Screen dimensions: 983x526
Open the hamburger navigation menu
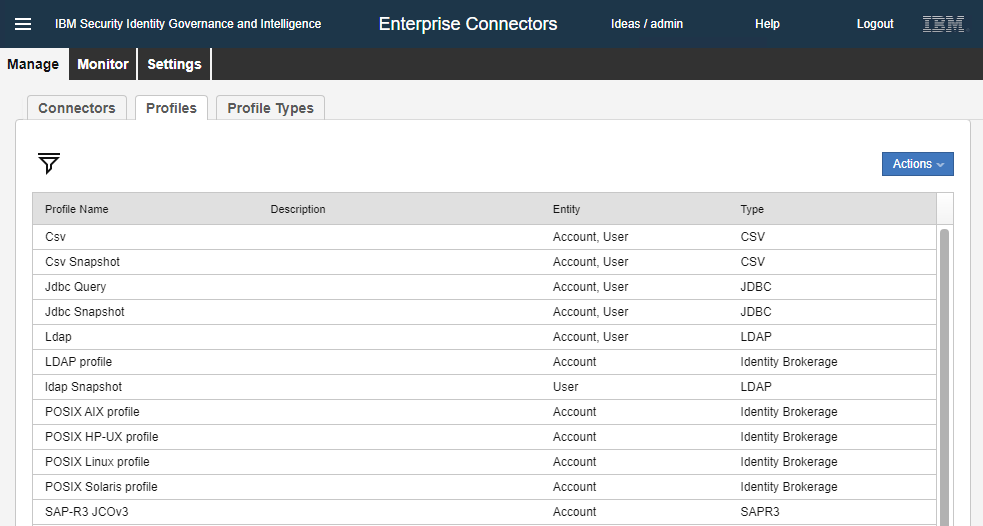coord(22,24)
